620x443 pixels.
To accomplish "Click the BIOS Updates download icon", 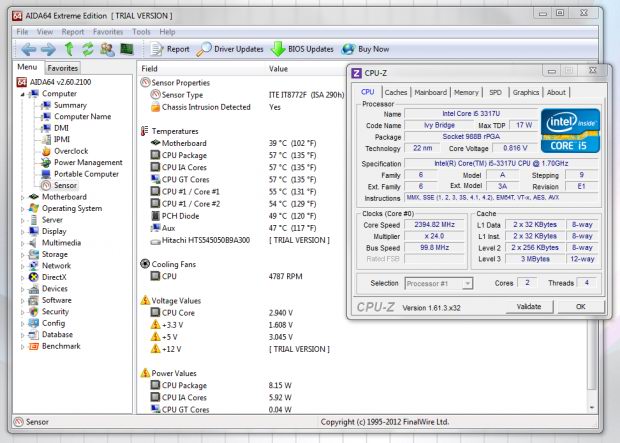I will (x=280, y=49).
